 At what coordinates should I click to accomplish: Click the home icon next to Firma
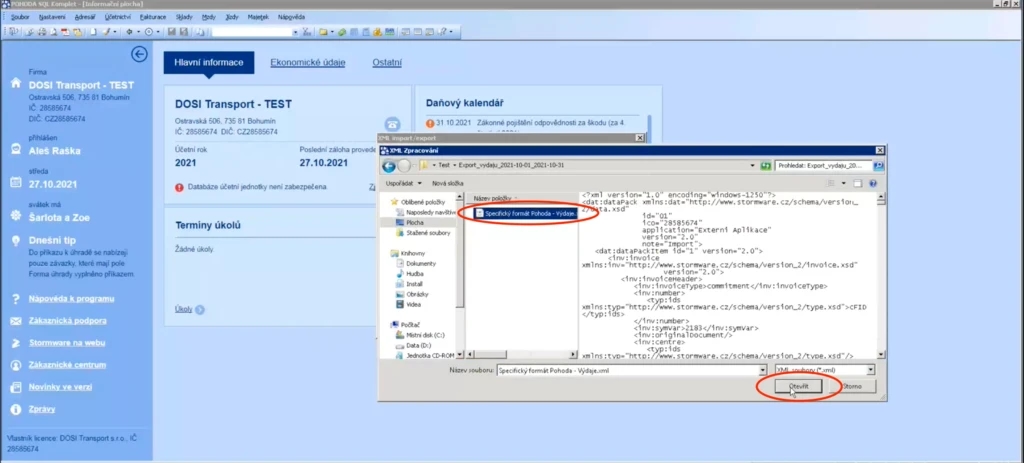pyautogui.click(x=17, y=84)
